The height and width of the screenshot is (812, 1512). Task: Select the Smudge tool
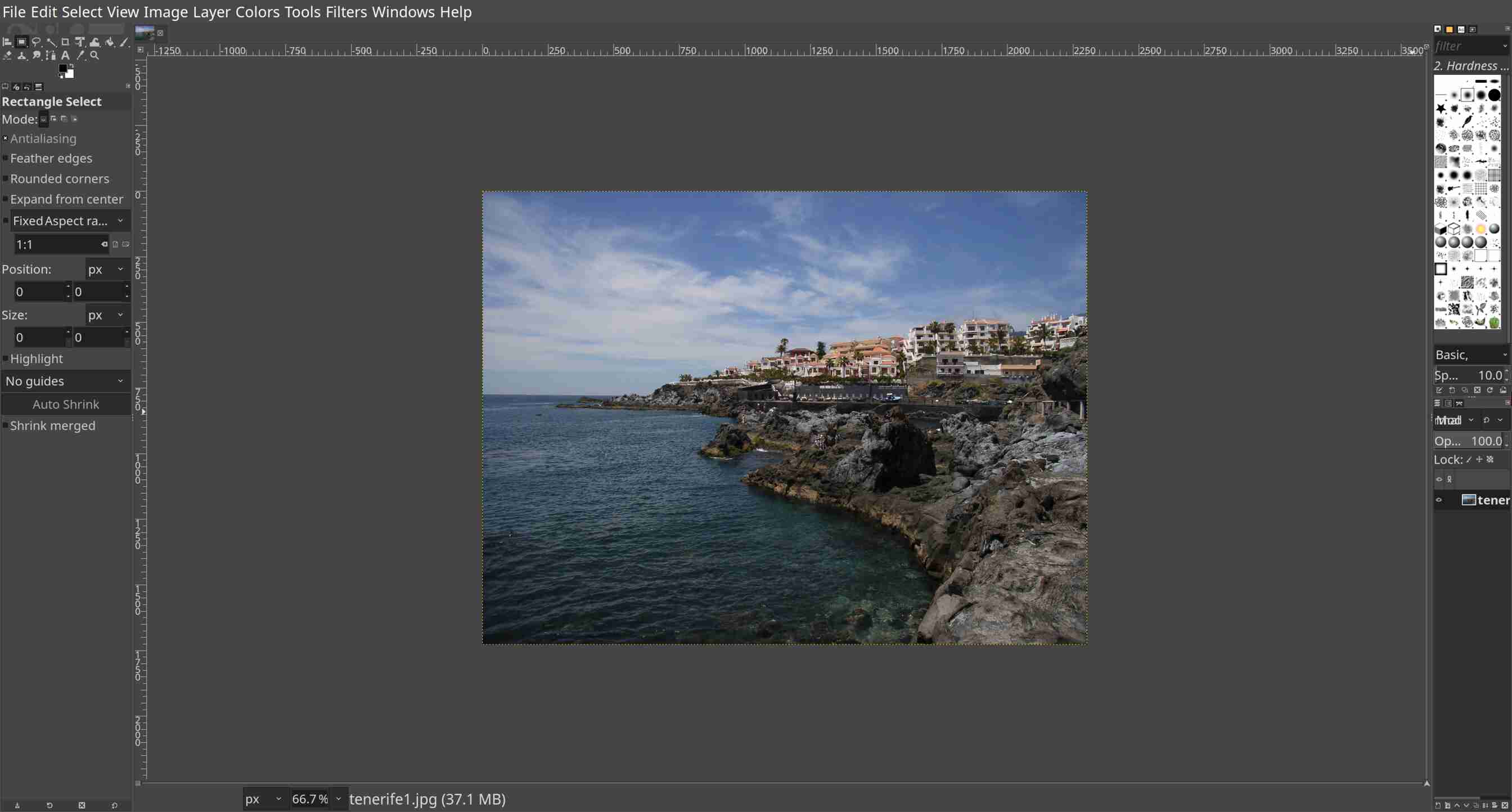37,56
